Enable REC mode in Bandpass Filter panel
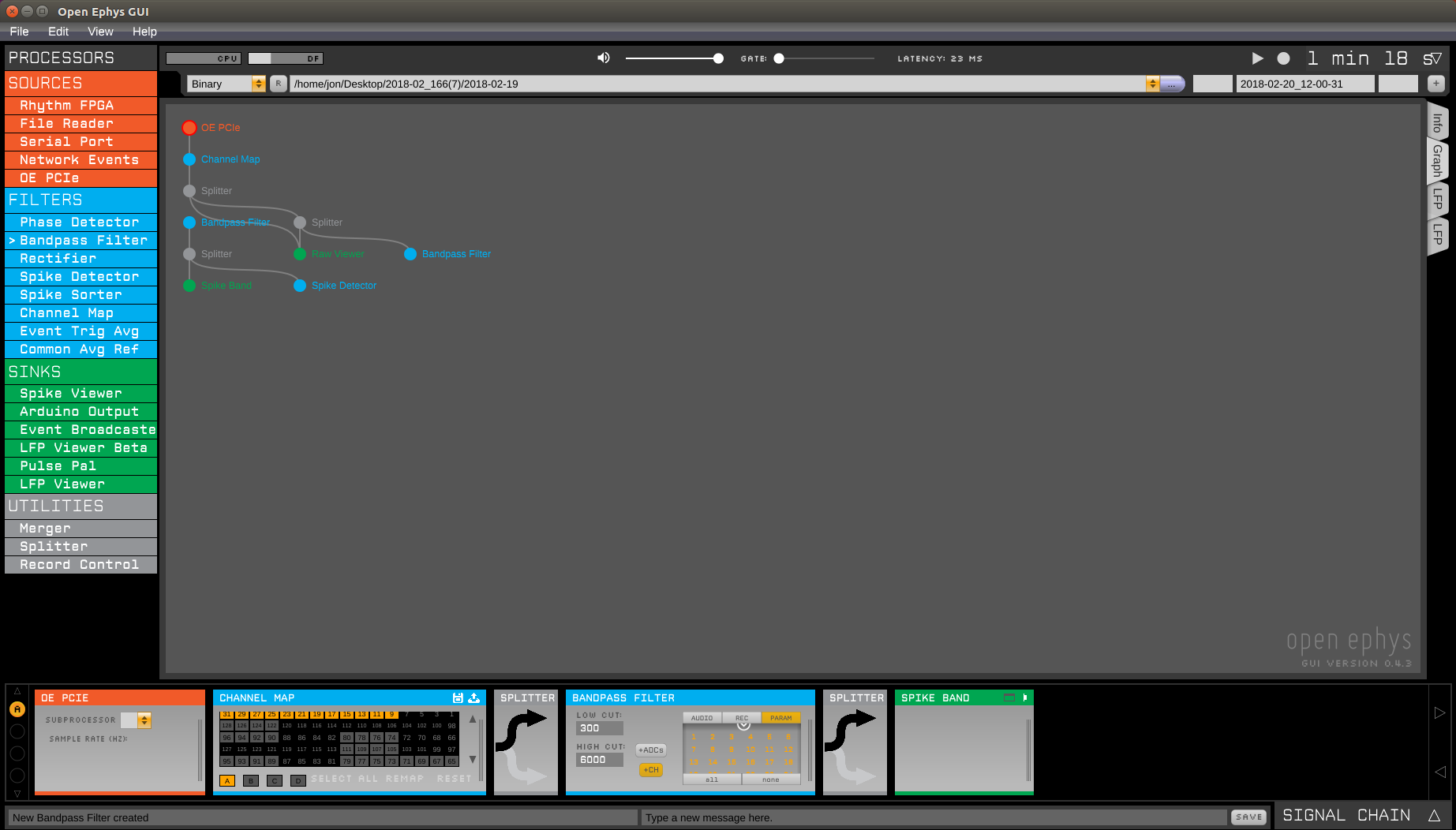1456x830 pixels. 740,718
